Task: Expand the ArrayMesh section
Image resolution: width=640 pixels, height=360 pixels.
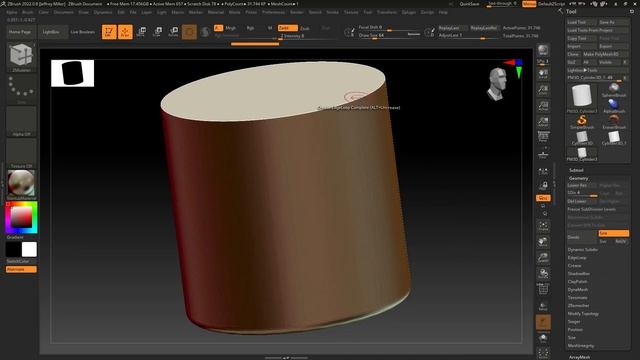Action: tap(579, 357)
